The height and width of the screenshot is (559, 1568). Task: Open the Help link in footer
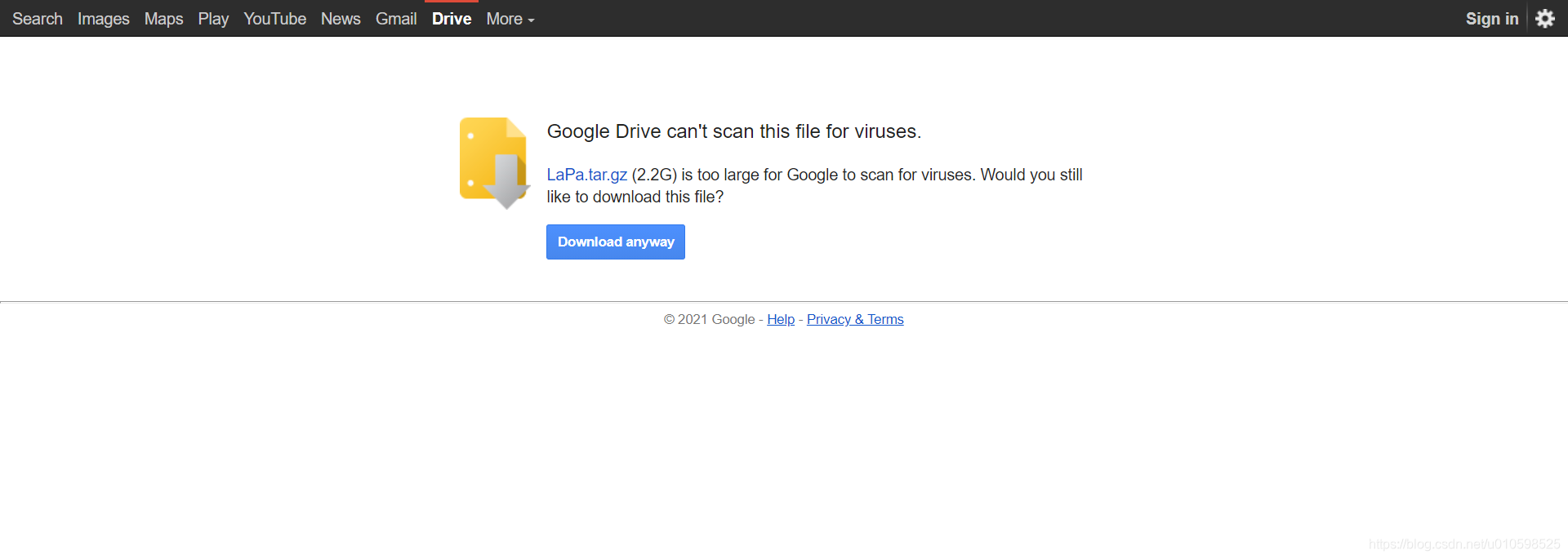coord(780,319)
